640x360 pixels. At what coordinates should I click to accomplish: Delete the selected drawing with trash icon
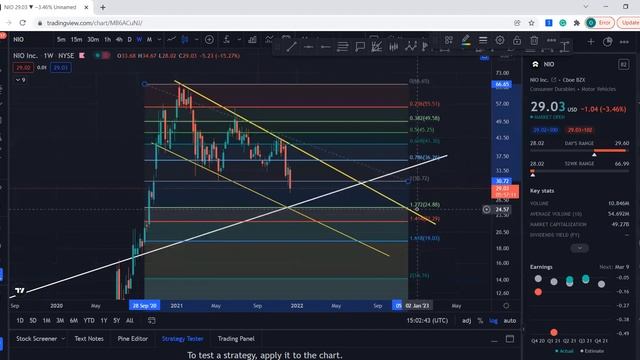click(x=534, y=40)
